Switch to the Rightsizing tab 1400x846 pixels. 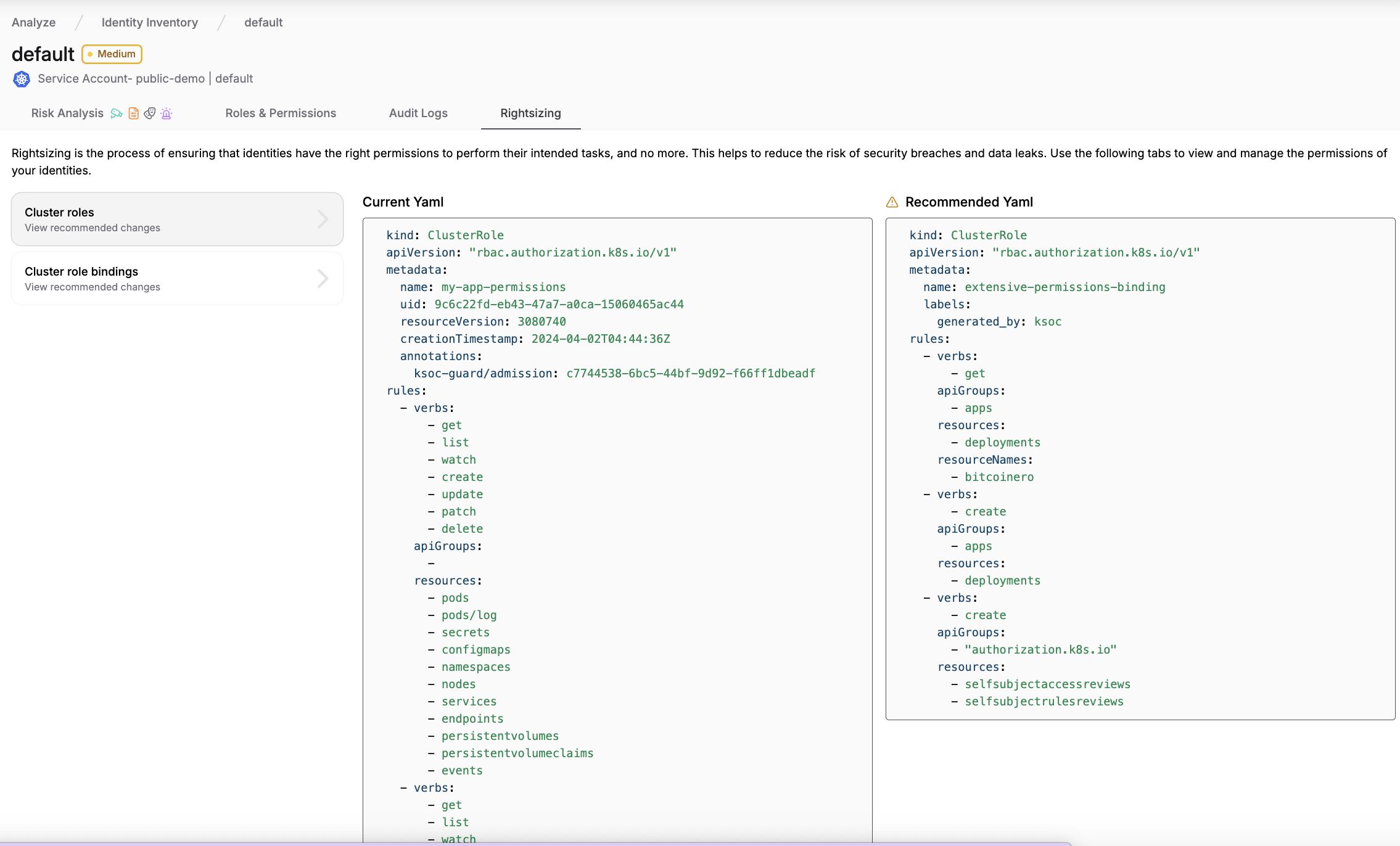pos(530,113)
